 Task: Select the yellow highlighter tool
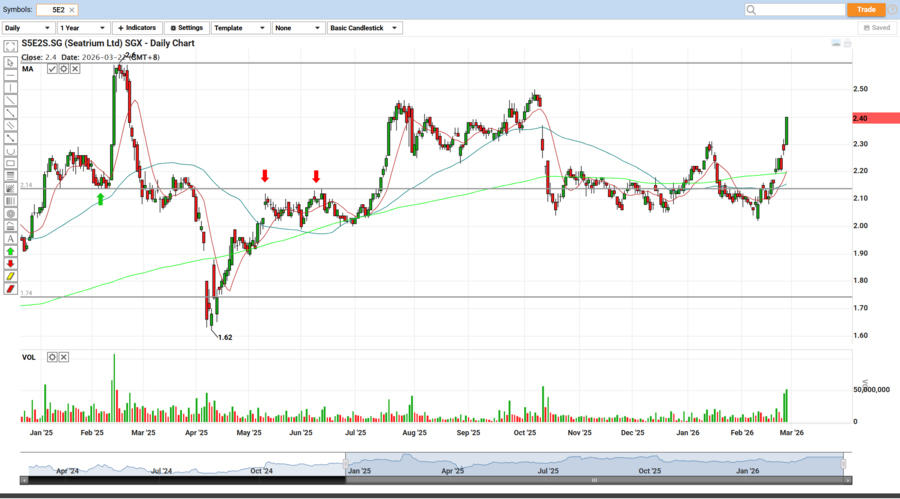click(x=10, y=276)
